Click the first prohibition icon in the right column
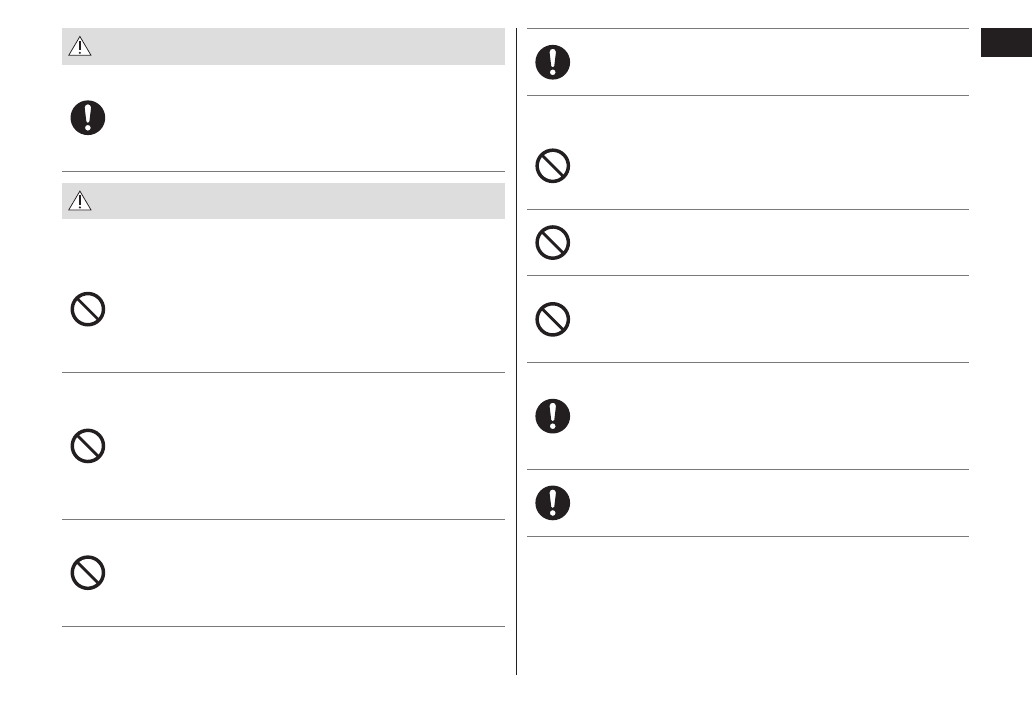The width and height of the screenshot is (1032, 726). pos(553,166)
